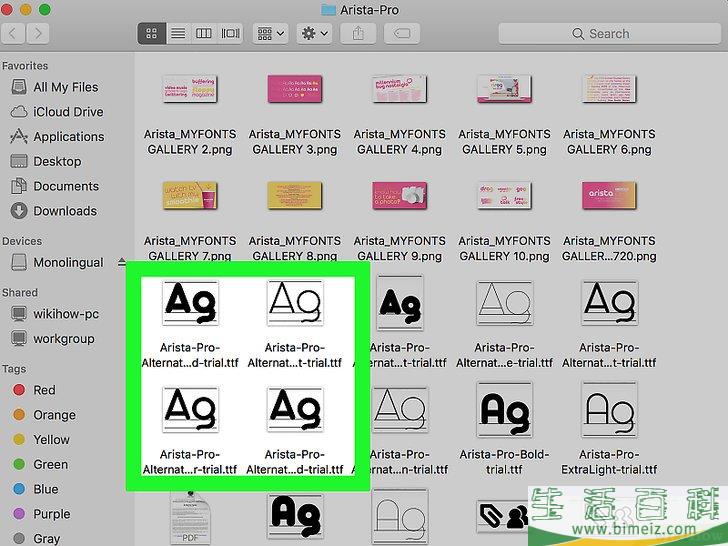Switch to list view
Screen dimensions: 728x546
point(178,33)
